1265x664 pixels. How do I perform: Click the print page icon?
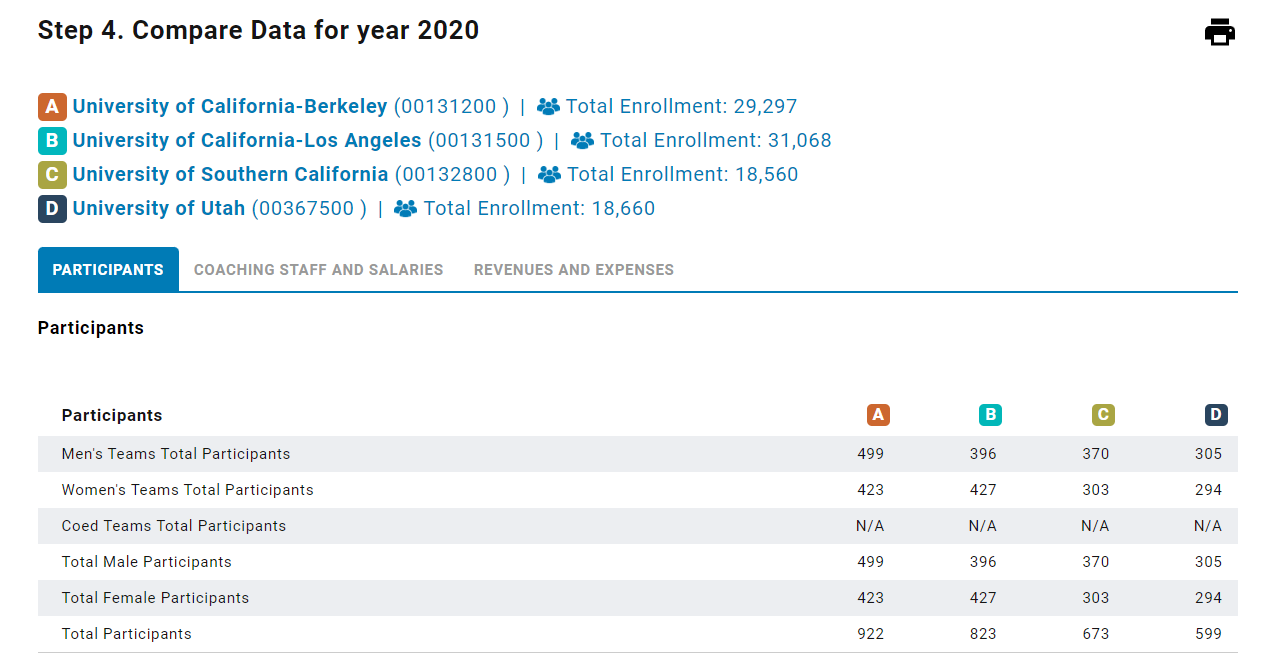(x=1220, y=32)
